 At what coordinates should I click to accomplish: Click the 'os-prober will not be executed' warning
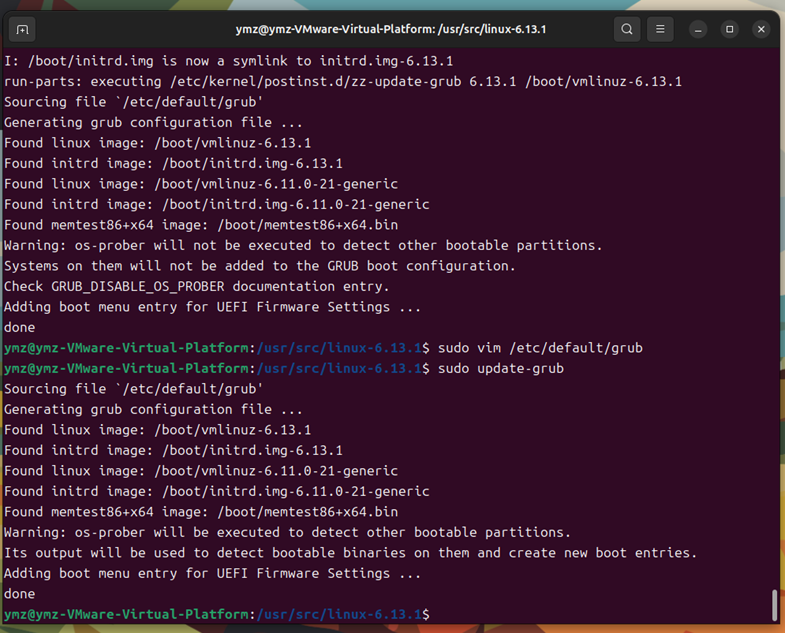303,245
